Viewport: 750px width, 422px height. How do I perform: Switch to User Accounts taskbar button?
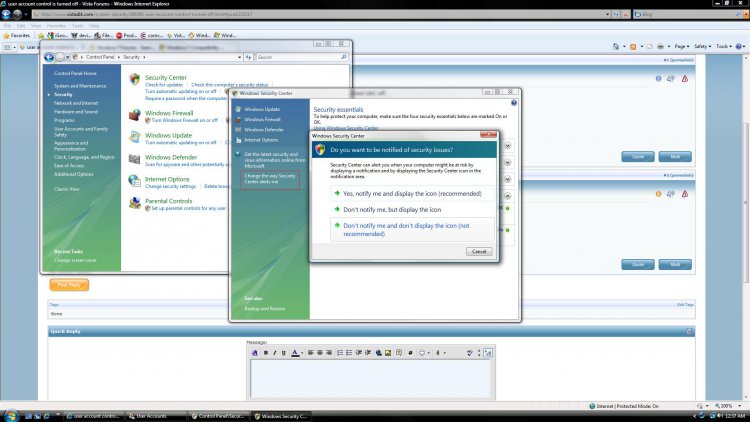click(155, 416)
